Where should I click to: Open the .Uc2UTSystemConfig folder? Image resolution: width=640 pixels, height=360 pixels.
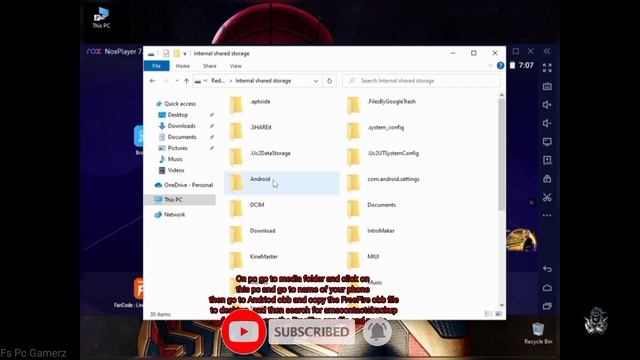pyautogui.click(x=393, y=153)
